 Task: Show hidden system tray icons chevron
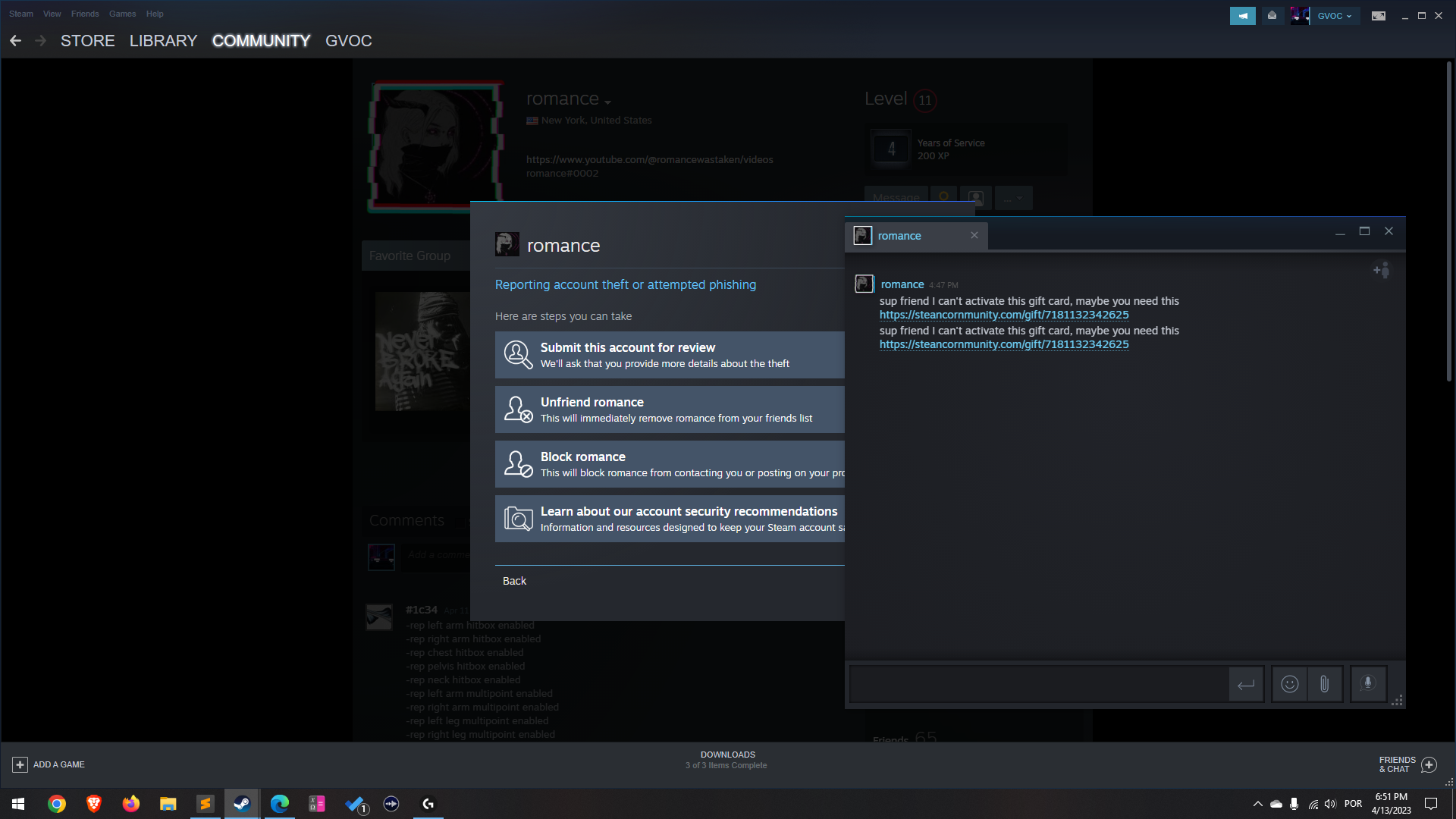[x=1257, y=804]
